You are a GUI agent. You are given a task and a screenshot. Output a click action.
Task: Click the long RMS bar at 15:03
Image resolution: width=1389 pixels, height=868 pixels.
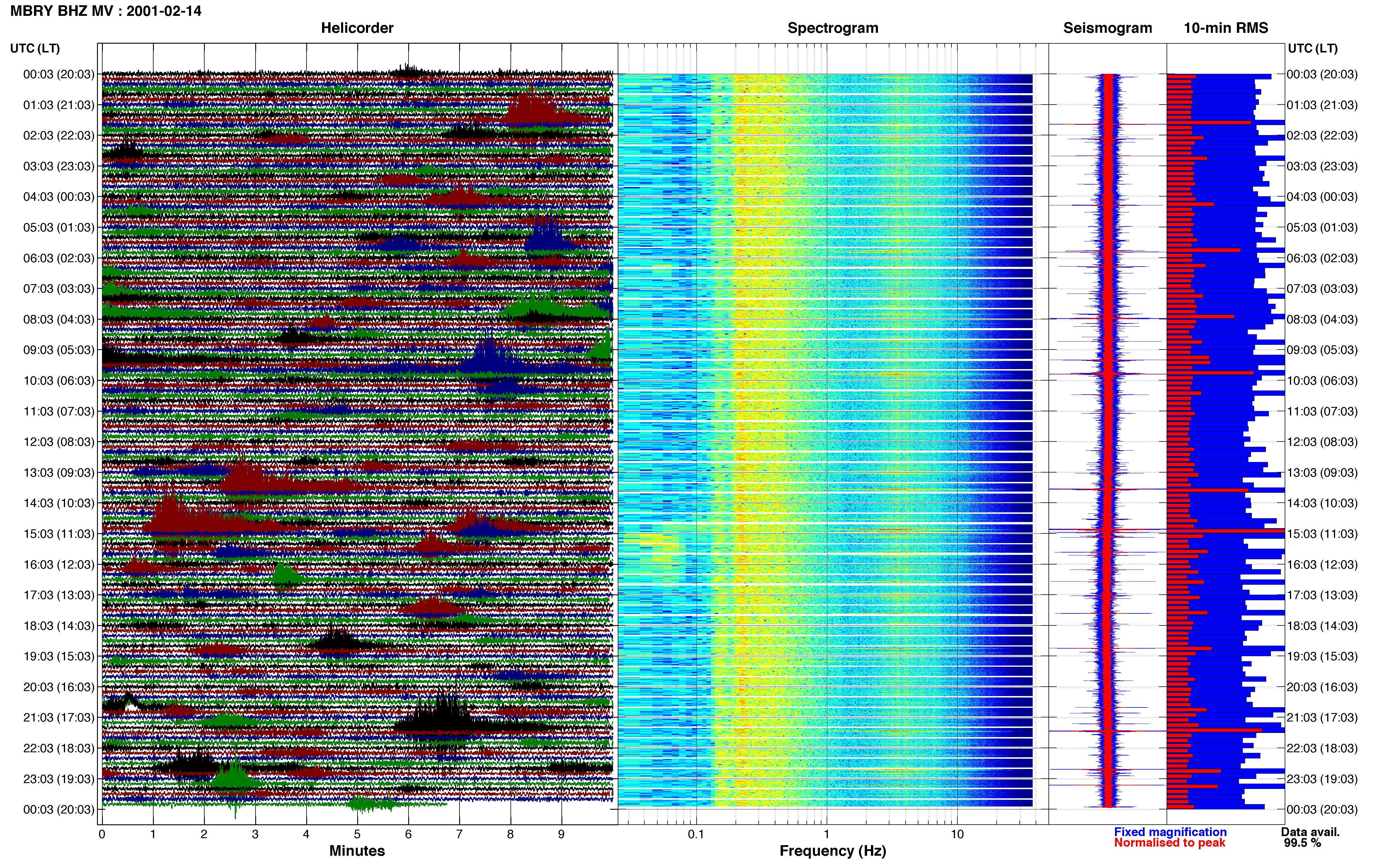click(1225, 532)
